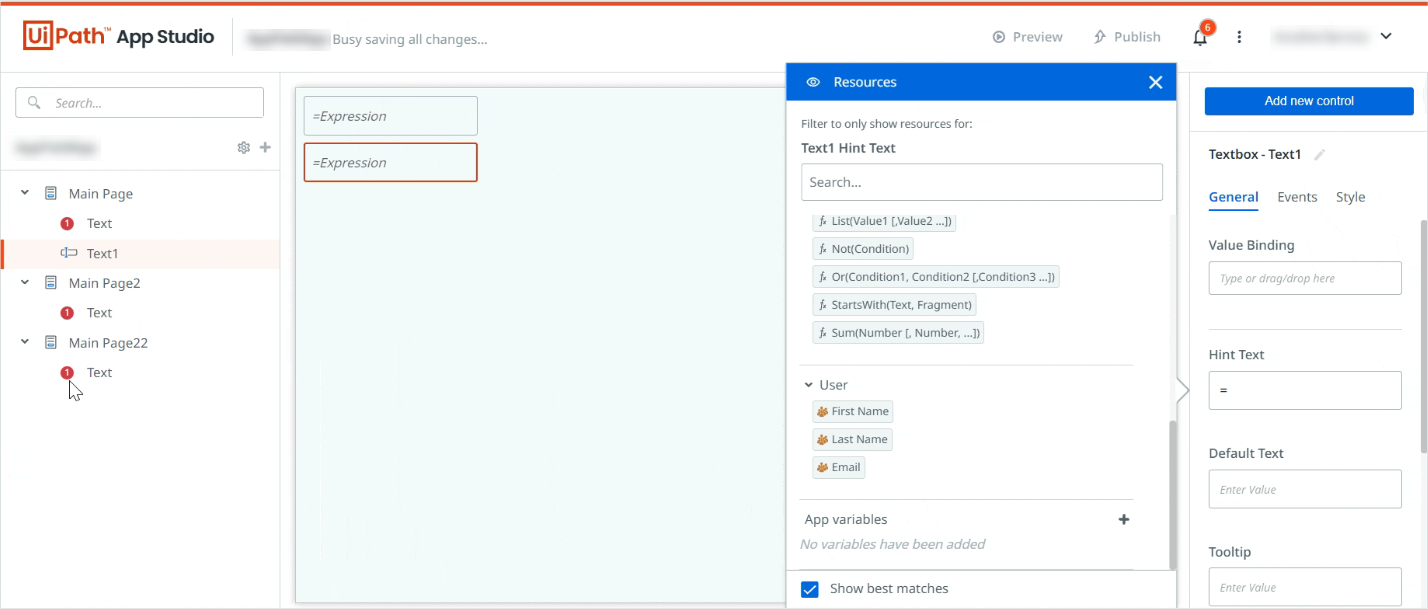Collapse the Main Page tree node
The width and height of the screenshot is (1428, 609).
[25, 194]
